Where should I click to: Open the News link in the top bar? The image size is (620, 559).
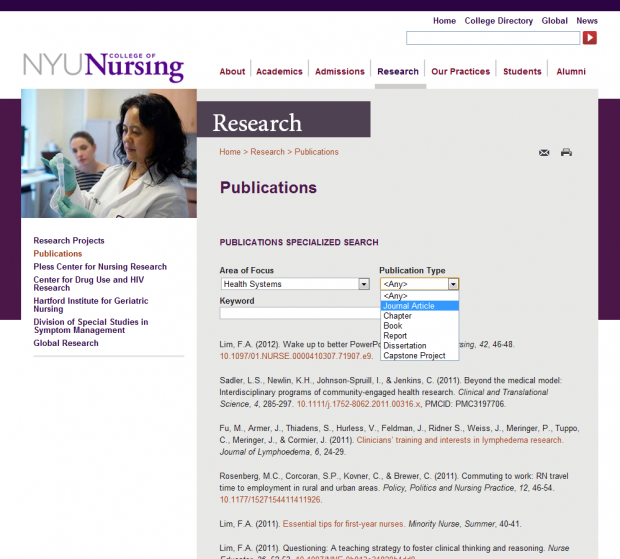[587, 21]
